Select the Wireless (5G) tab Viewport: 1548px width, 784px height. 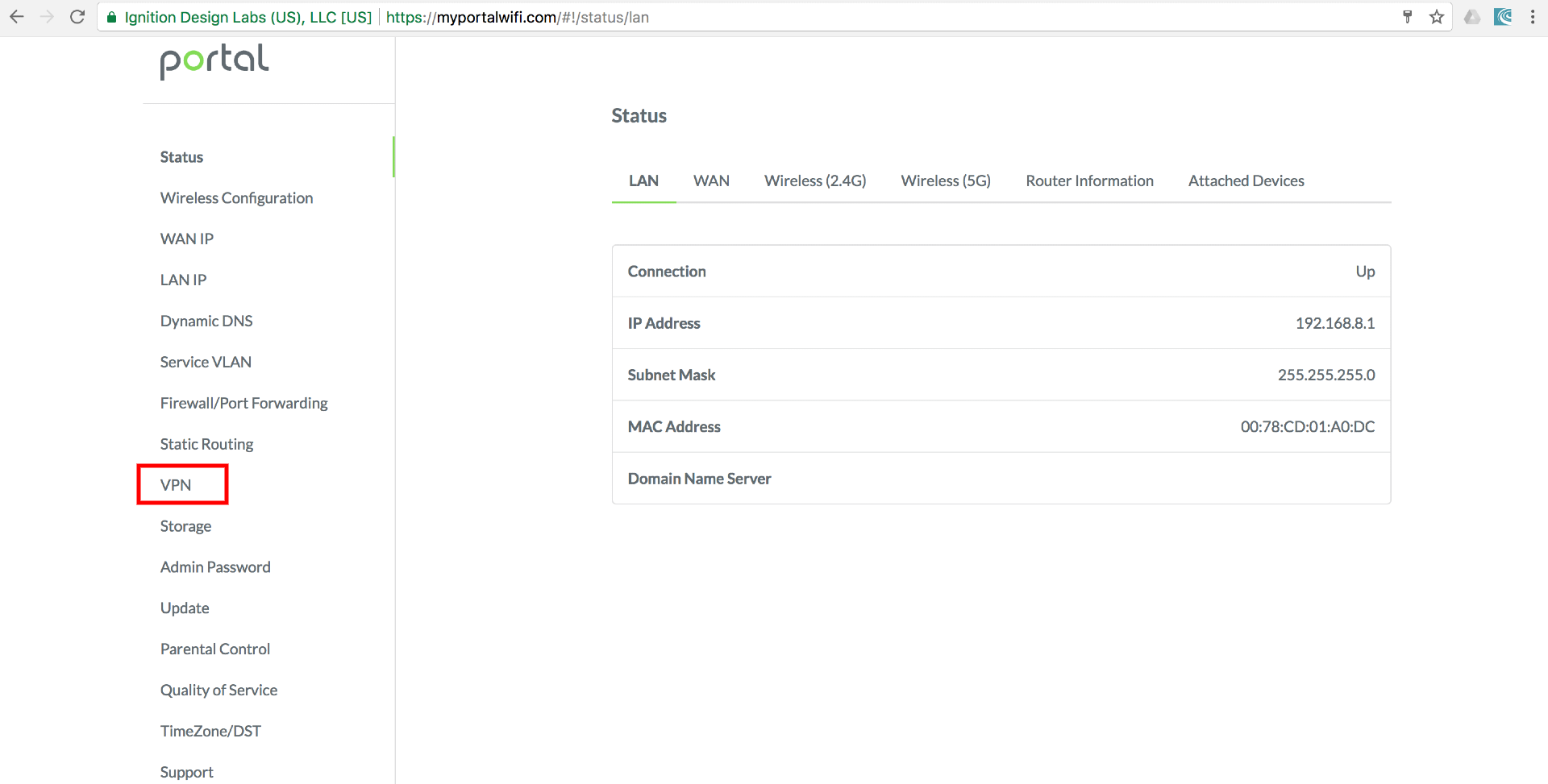tap(946, 181)
